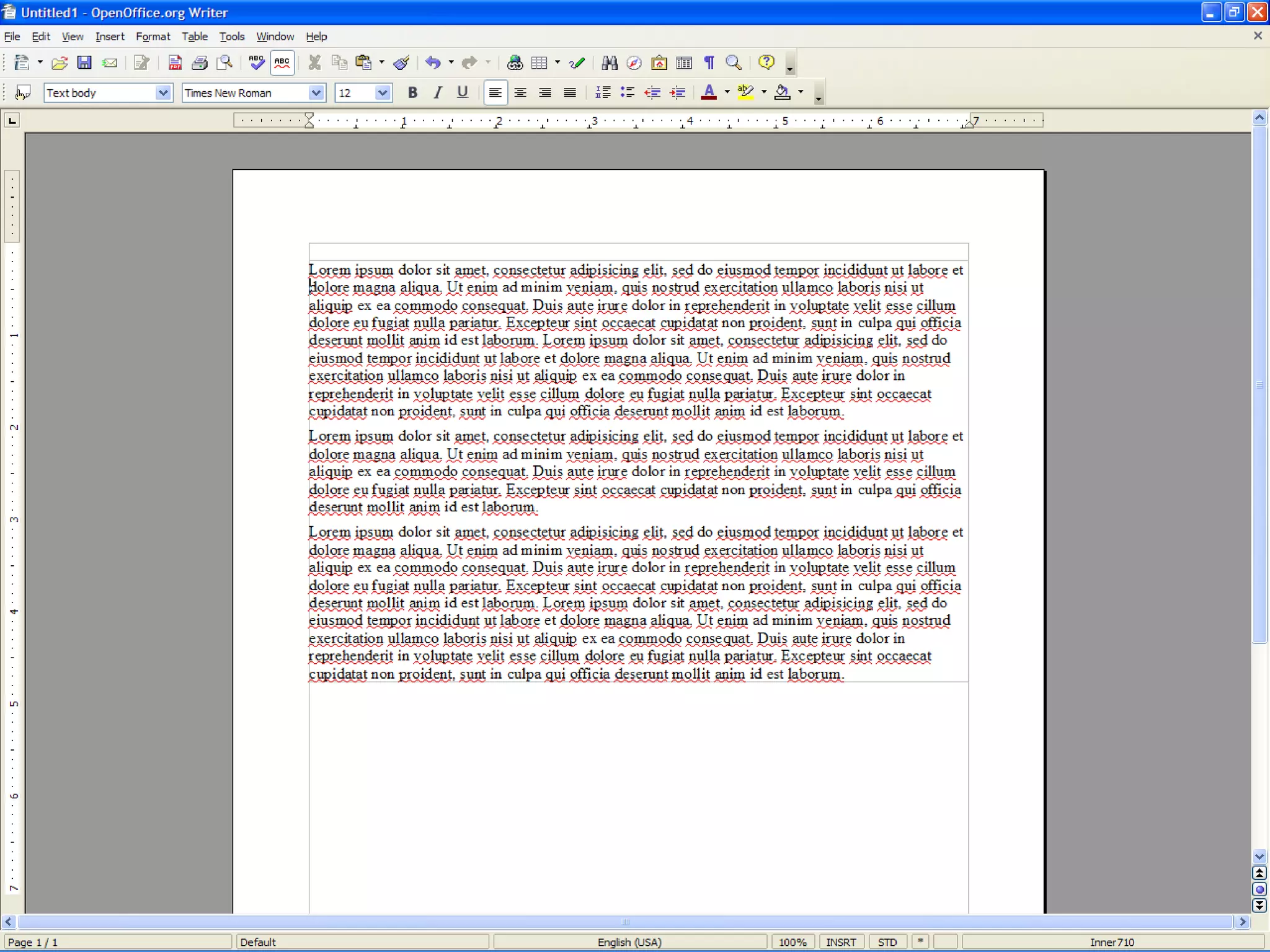This screenshot has width=1270, height=952.
Task: Toggle Bold formatting
Action: point(412,93)
